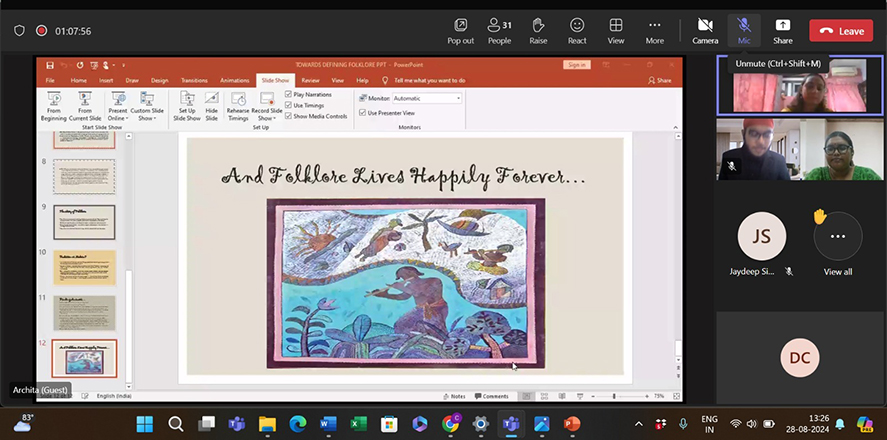887x440 pixels.
Task: Leave the meeting
Action: (841, 31)
